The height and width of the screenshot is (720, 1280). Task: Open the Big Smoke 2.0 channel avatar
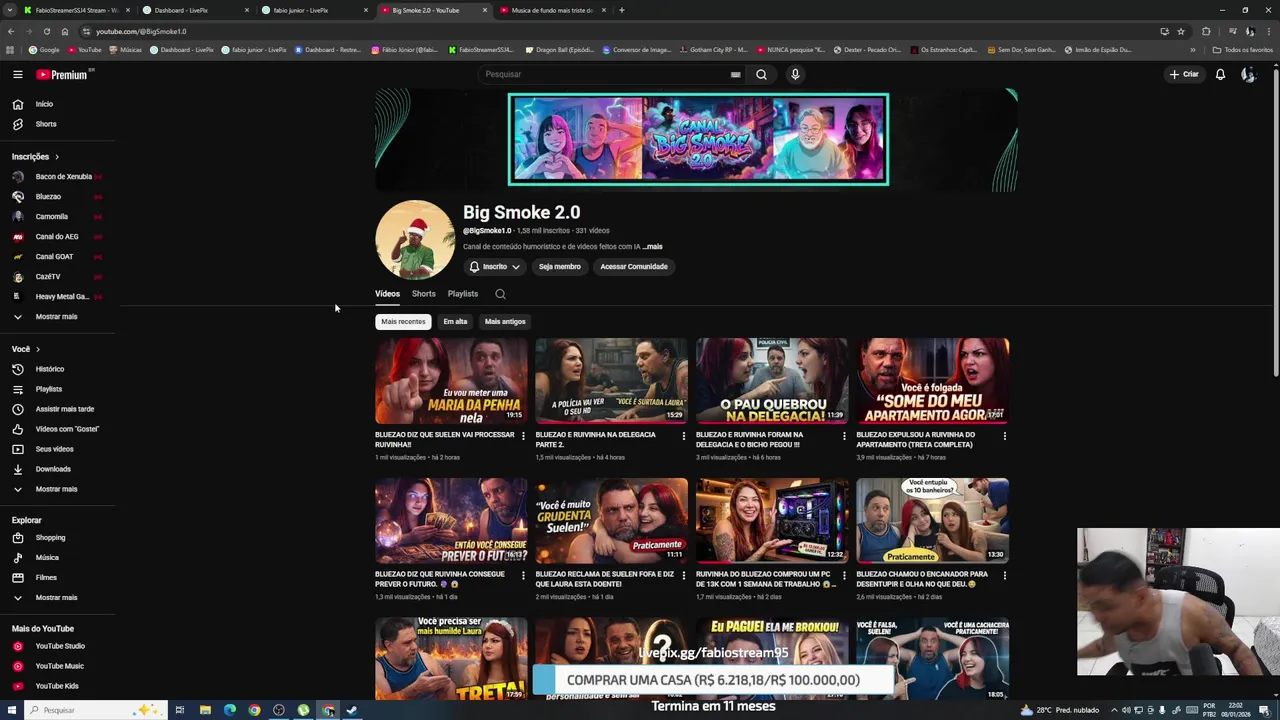(x=415, y=240)
